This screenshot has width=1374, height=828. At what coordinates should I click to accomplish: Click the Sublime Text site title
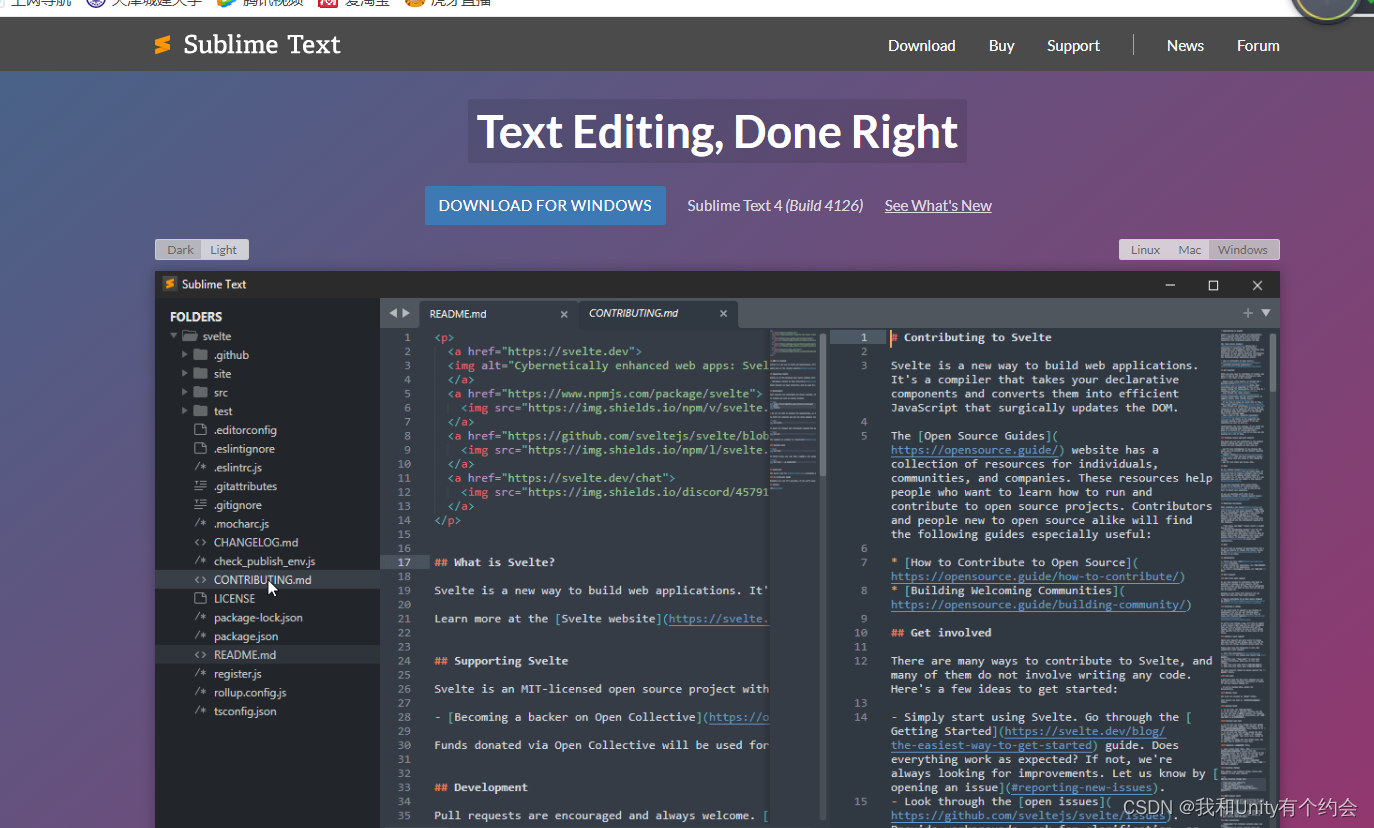[262, 45]
